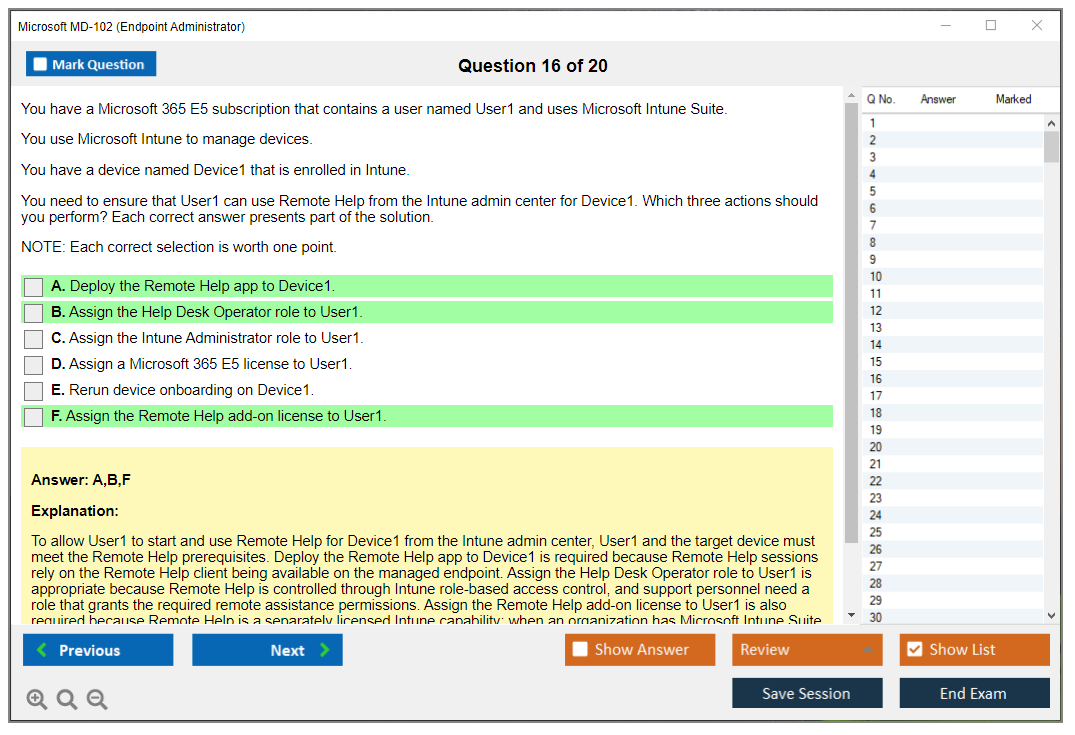Maximize the MD-102 exam window

(x=991, y=25)
